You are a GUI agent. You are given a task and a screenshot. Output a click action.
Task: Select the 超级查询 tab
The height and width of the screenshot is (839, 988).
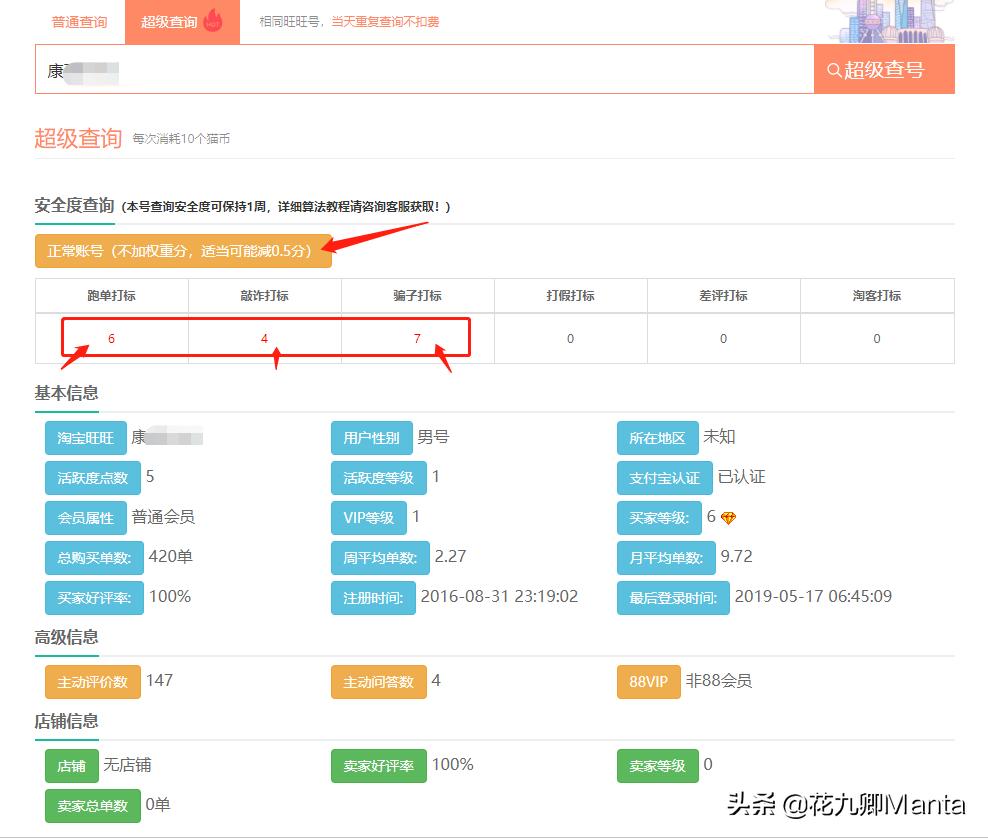(182, 22)
